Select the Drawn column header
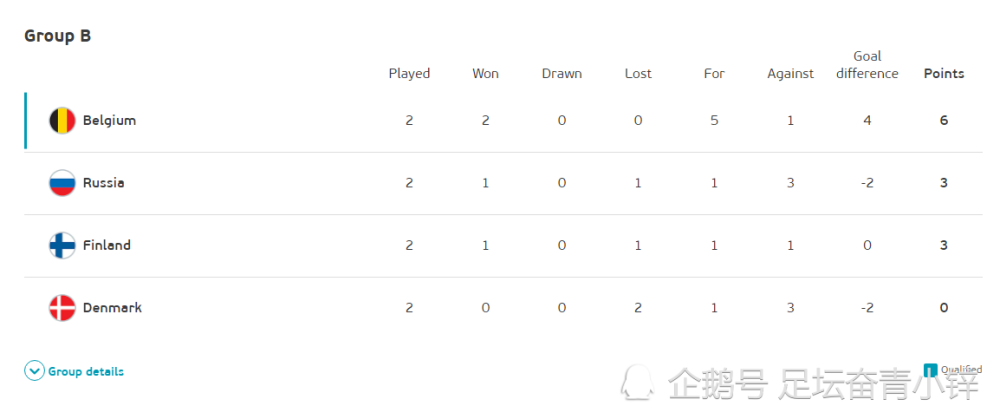 point(562,73)
